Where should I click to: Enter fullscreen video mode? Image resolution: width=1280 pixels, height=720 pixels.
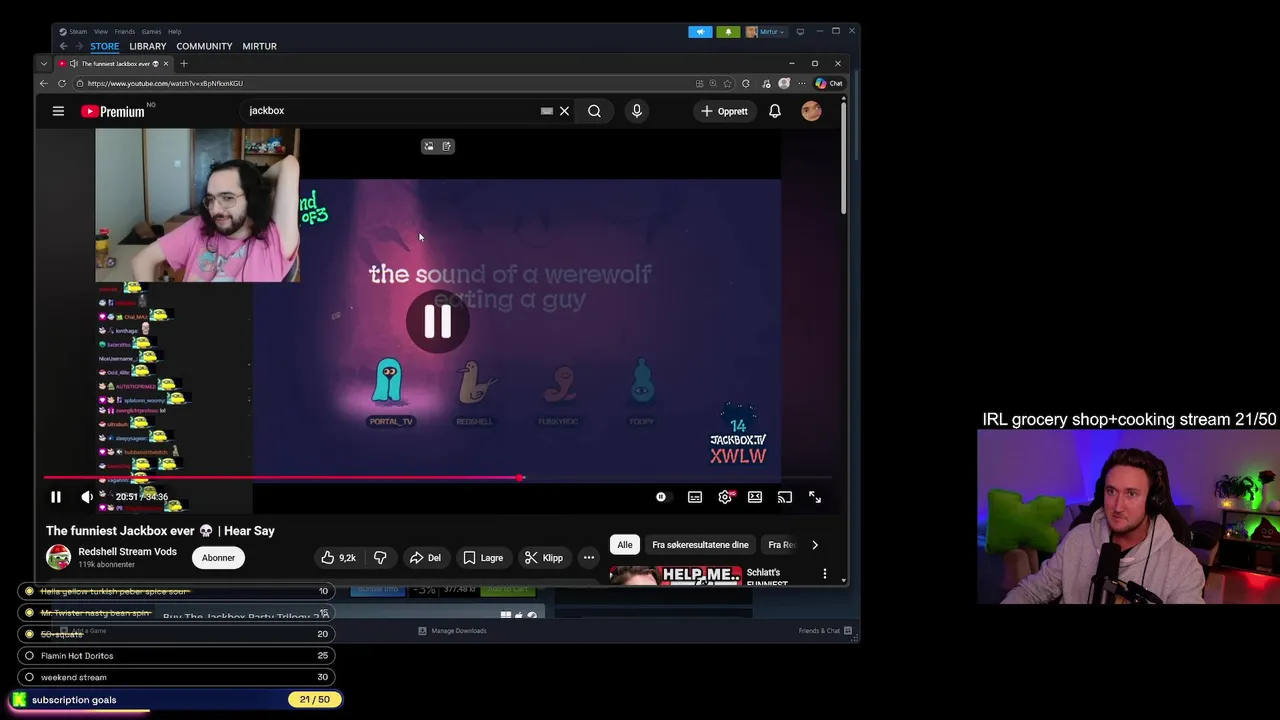pyautogui.click(x=815, y=497)
